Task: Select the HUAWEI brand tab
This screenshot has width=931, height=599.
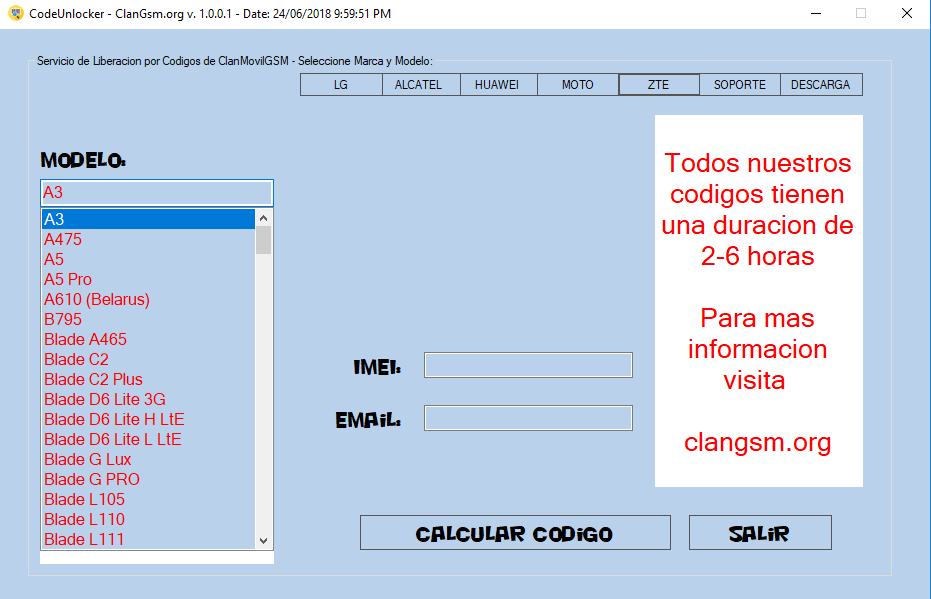Action: click(x=499, y=84)
